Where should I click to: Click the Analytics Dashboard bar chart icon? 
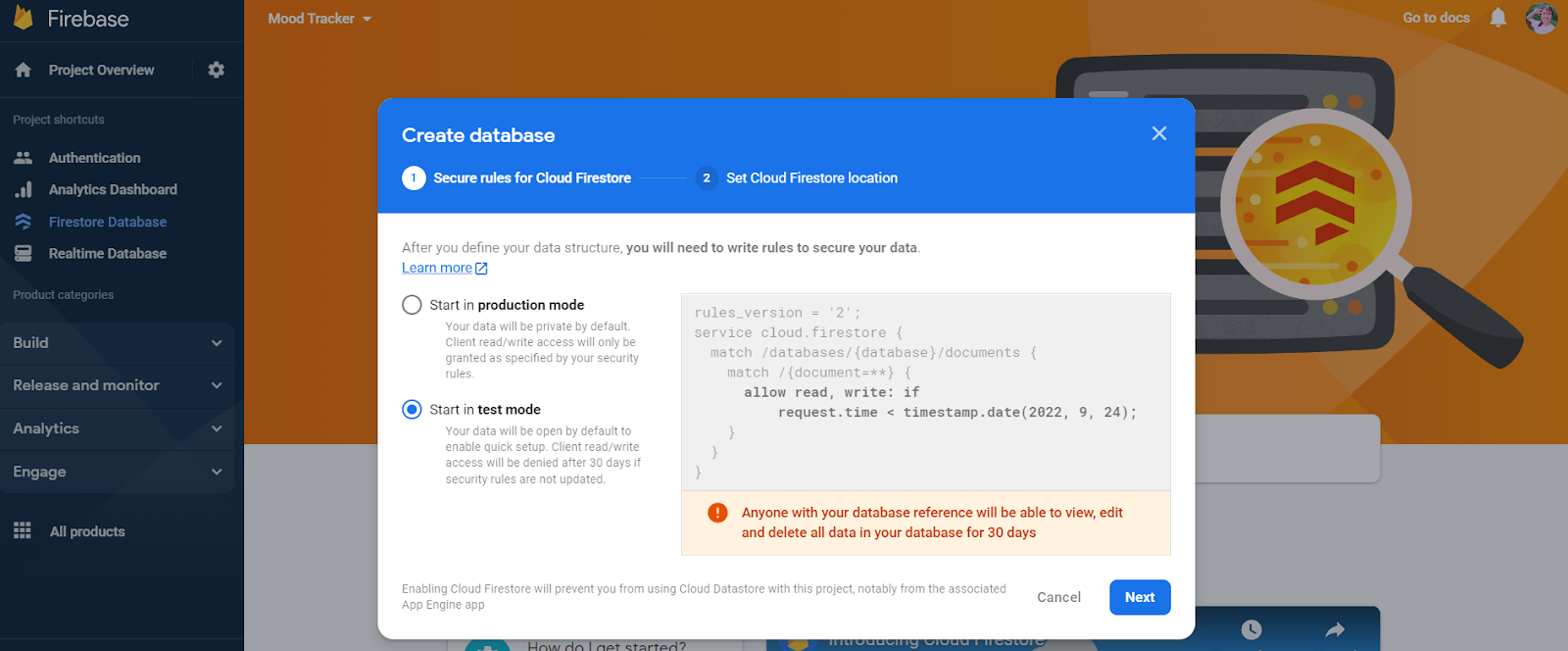click(x=24, y=189)
